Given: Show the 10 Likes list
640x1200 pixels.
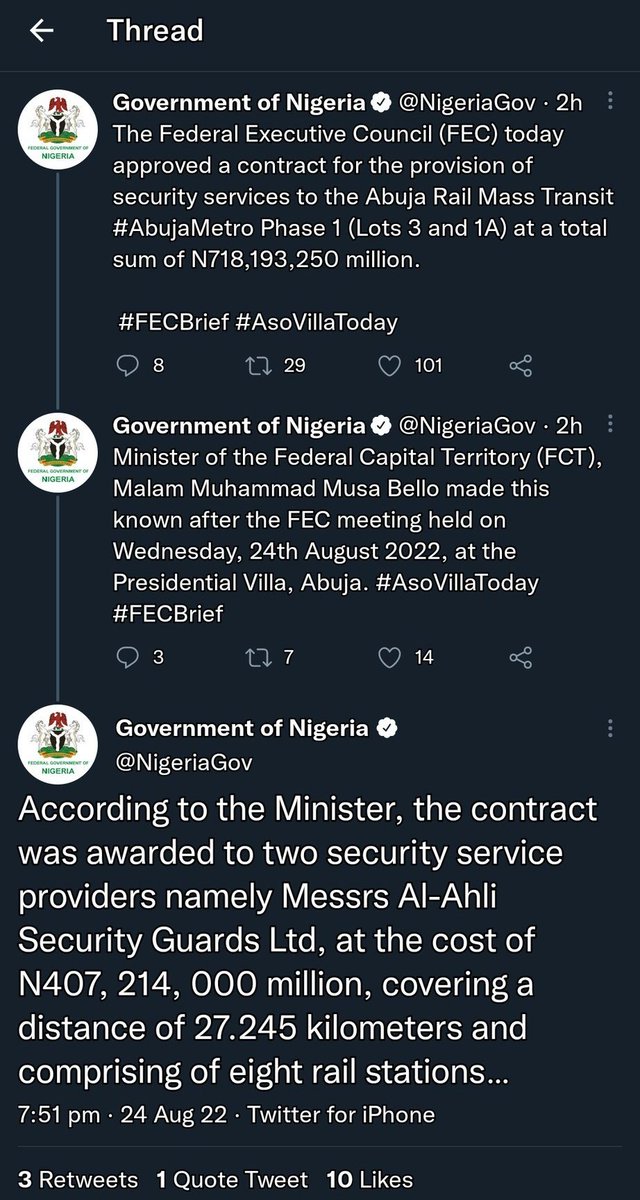Looking at the screenshot, I should pyautogui.click(x=369, y=1179).
